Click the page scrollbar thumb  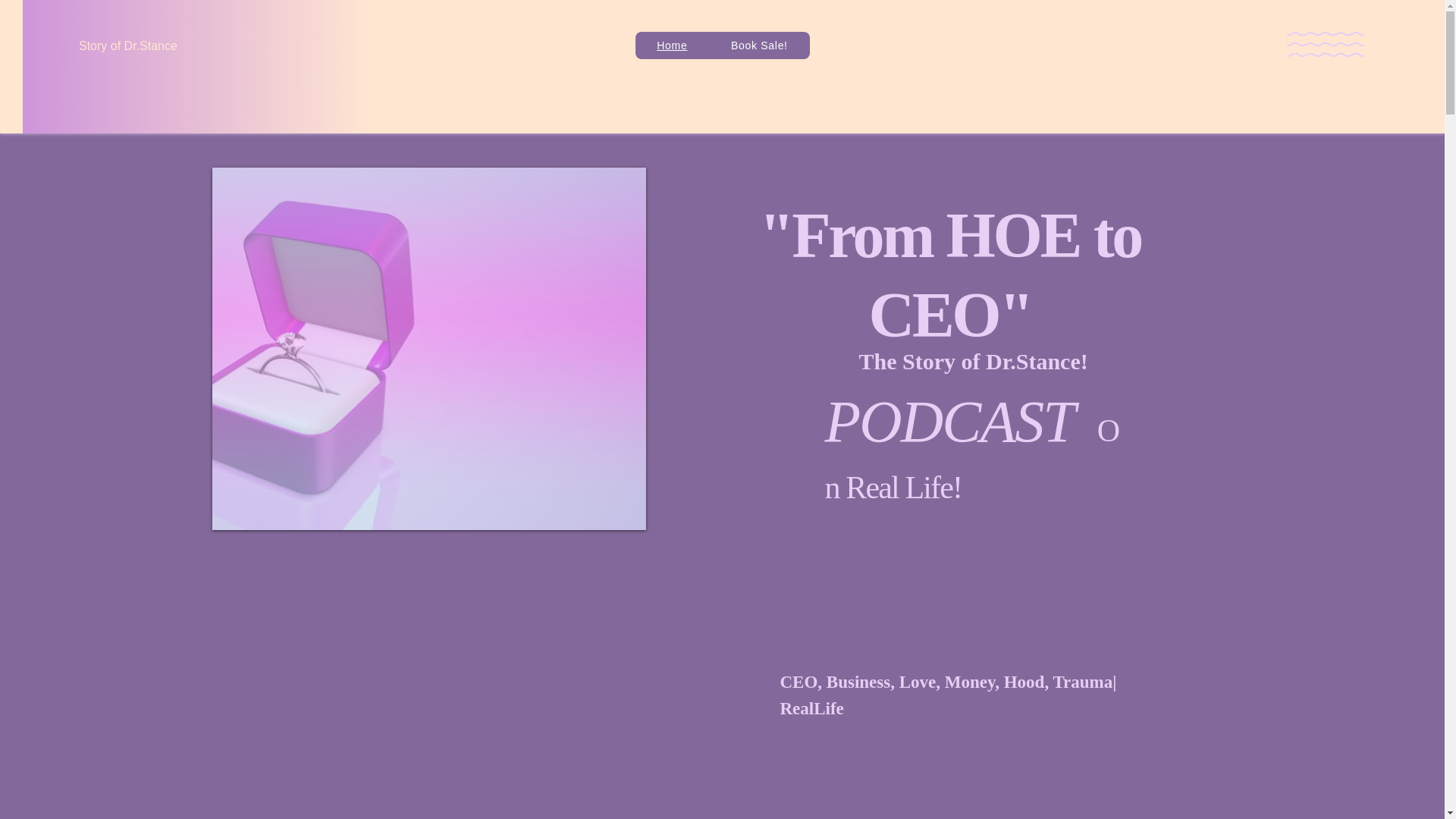1450,64
